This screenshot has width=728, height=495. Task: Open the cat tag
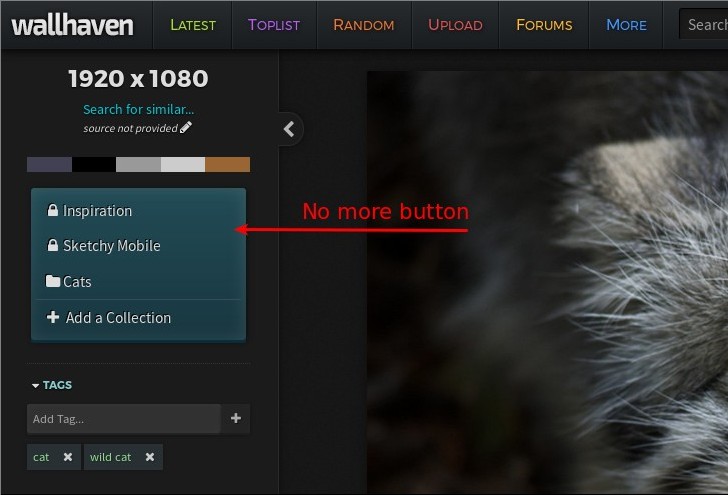(41, 457)
